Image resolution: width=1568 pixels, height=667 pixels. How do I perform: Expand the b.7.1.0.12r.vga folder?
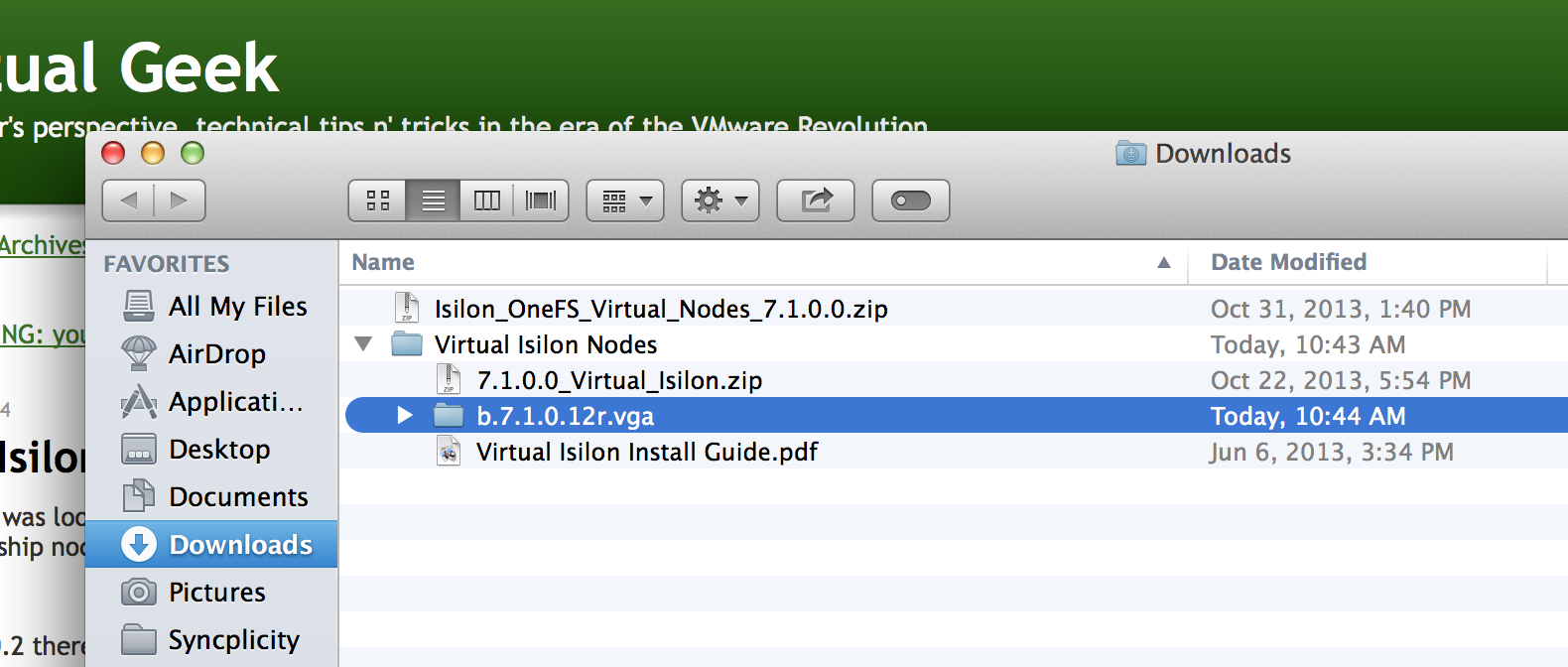pyautogui.click(x=405, y=416)
